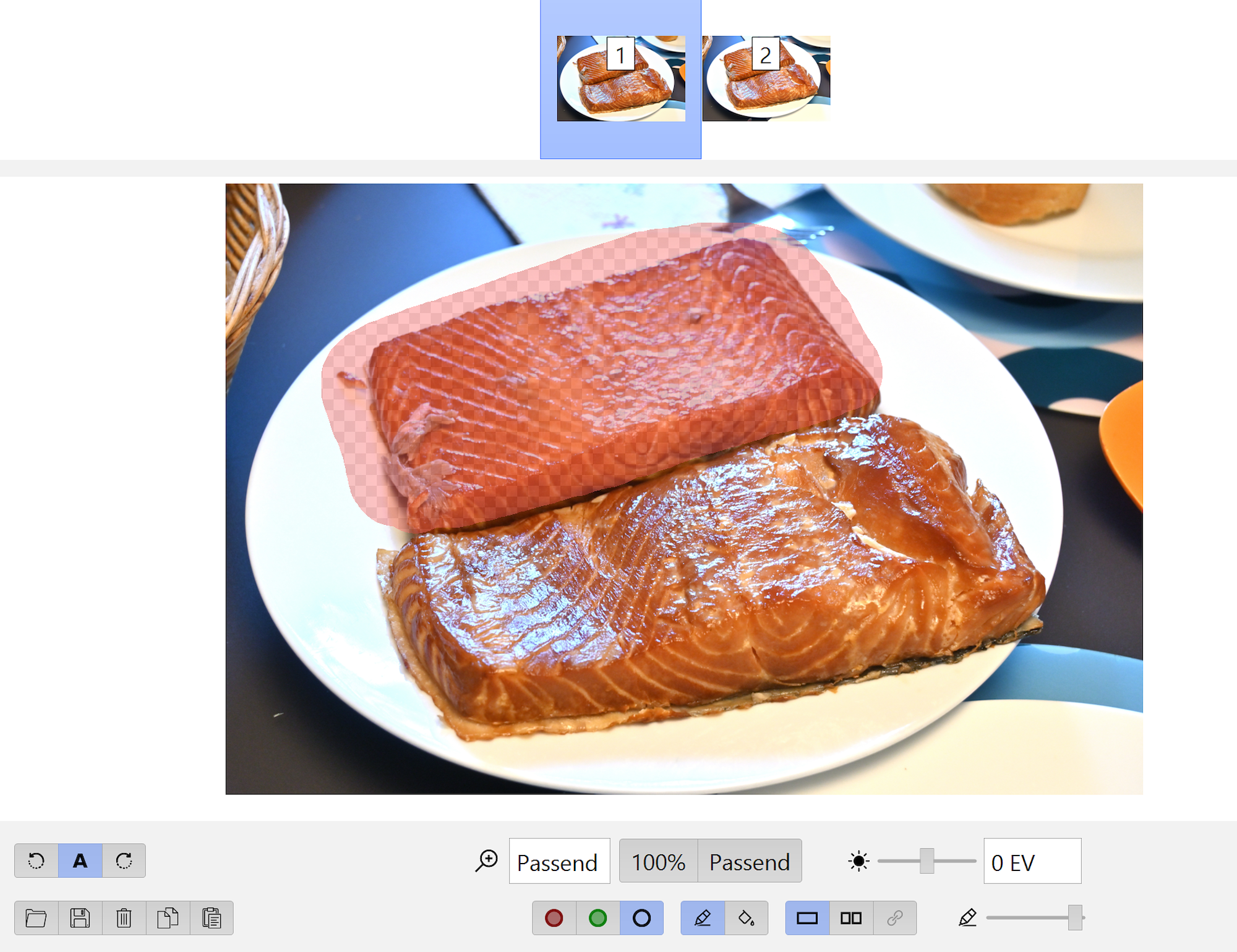Select image thumbnail number 2

point(766,79)
